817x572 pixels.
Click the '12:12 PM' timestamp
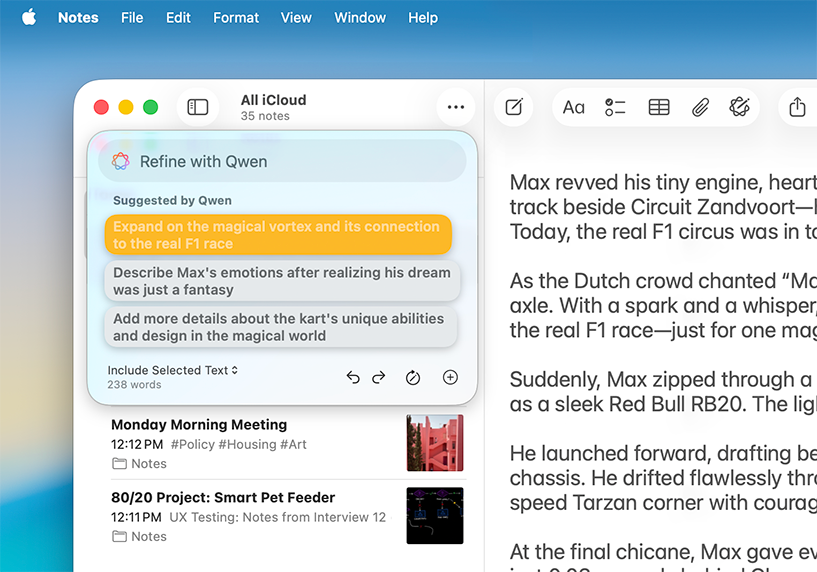pyautogui.click(x=137, y=444)
